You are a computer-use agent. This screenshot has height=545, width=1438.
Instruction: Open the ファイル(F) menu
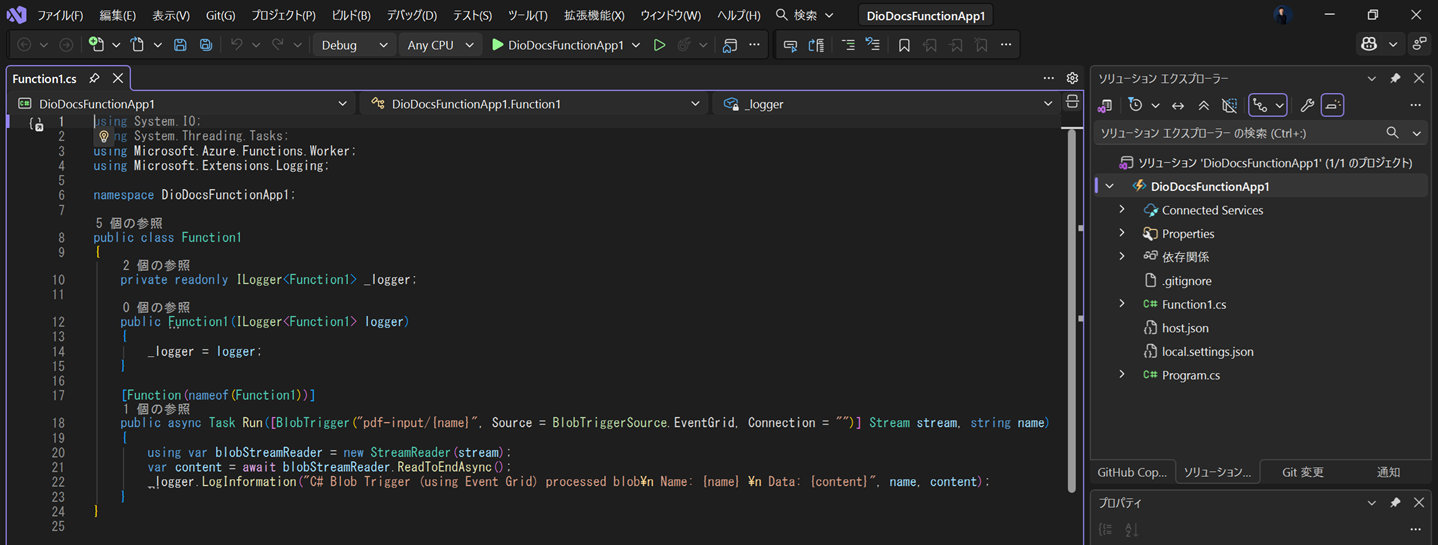(60, 16)
